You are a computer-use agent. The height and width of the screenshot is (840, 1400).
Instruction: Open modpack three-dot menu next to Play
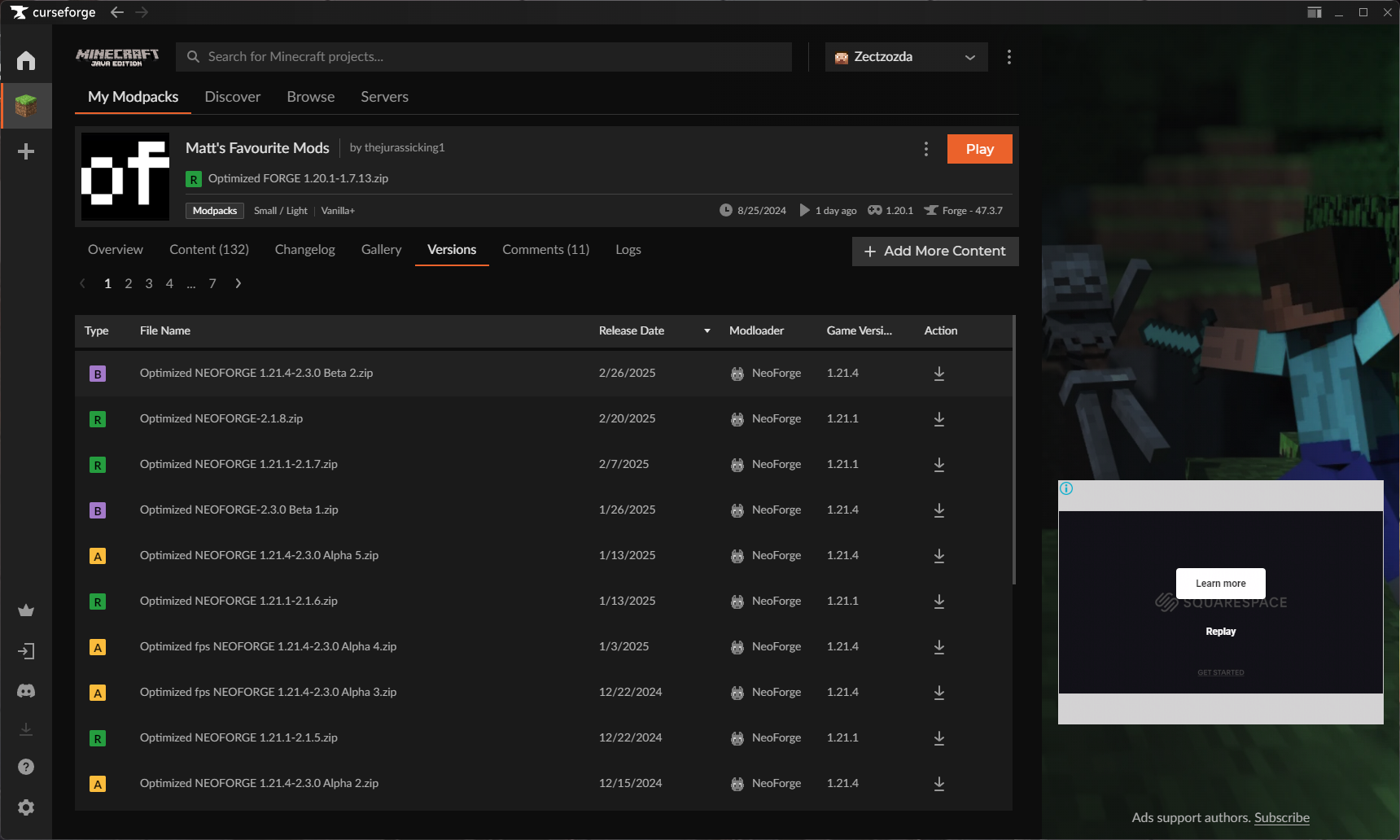pos(925,149)
